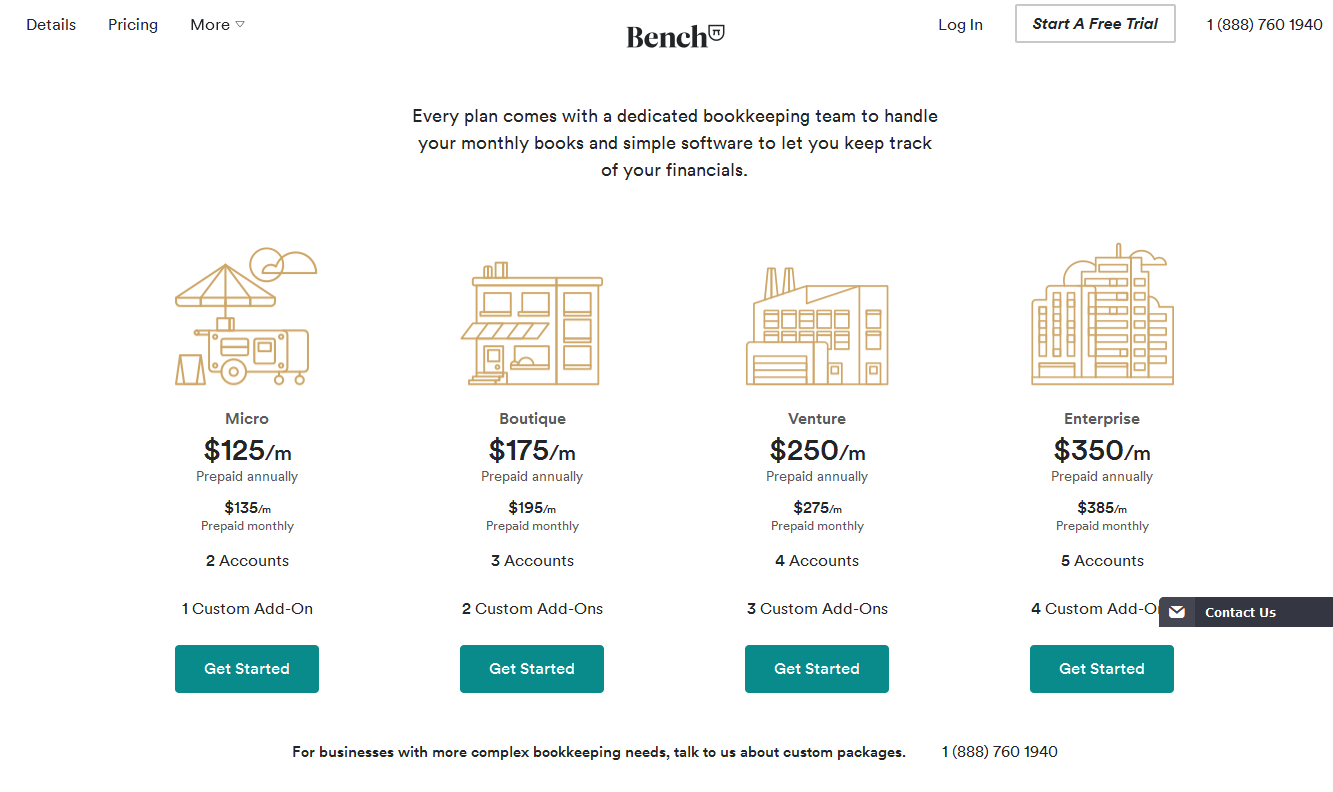Click the Log In link
The width and height of the screenshot is (1333, 792).
pyautogui.click(x=960, y=25)
